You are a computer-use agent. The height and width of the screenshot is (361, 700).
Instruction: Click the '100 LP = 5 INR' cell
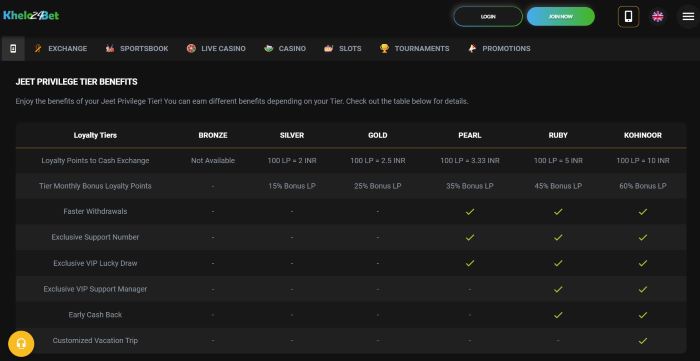point(558,161)
